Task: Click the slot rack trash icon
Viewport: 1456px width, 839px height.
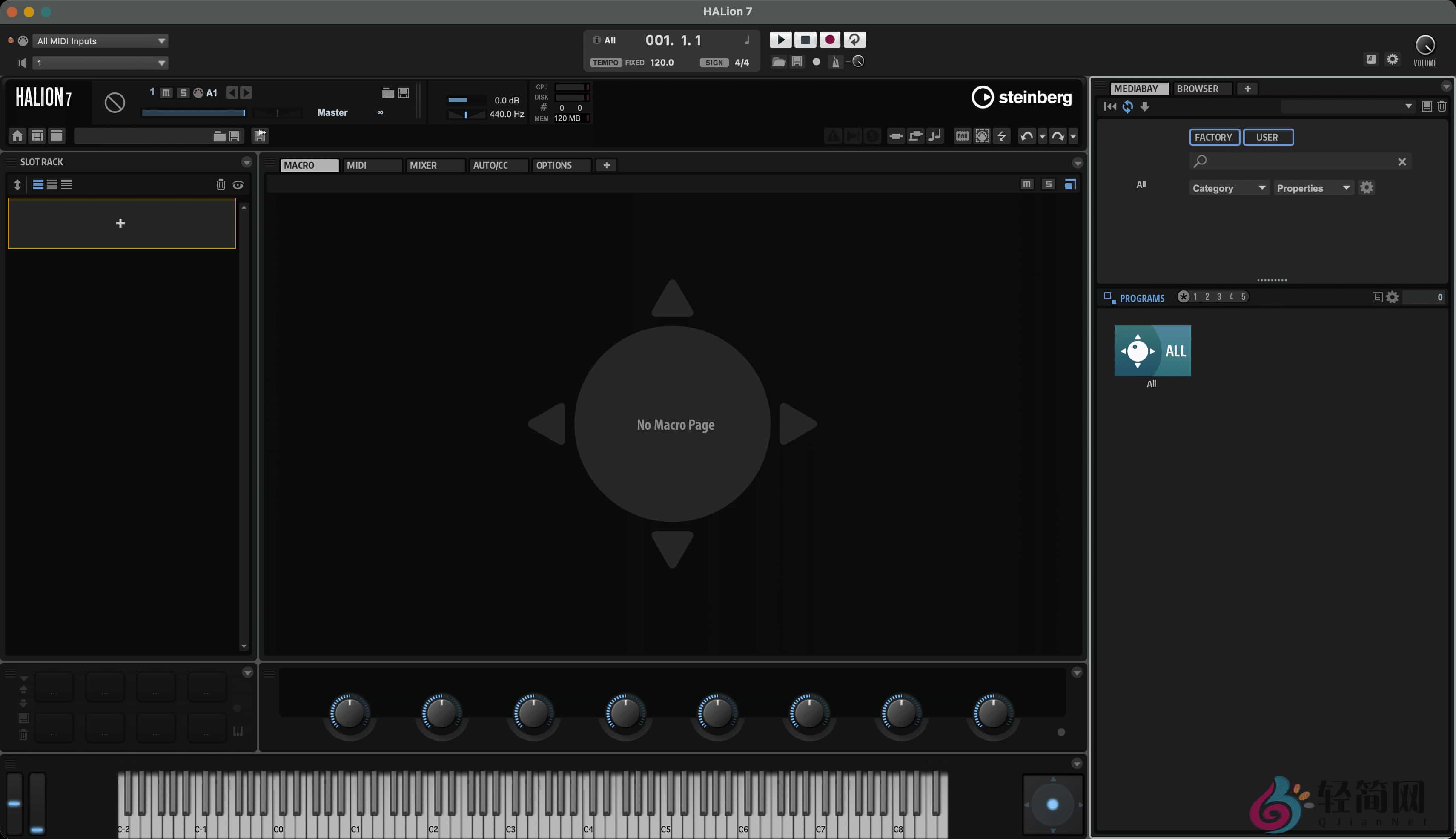Action: pos(220,184)
